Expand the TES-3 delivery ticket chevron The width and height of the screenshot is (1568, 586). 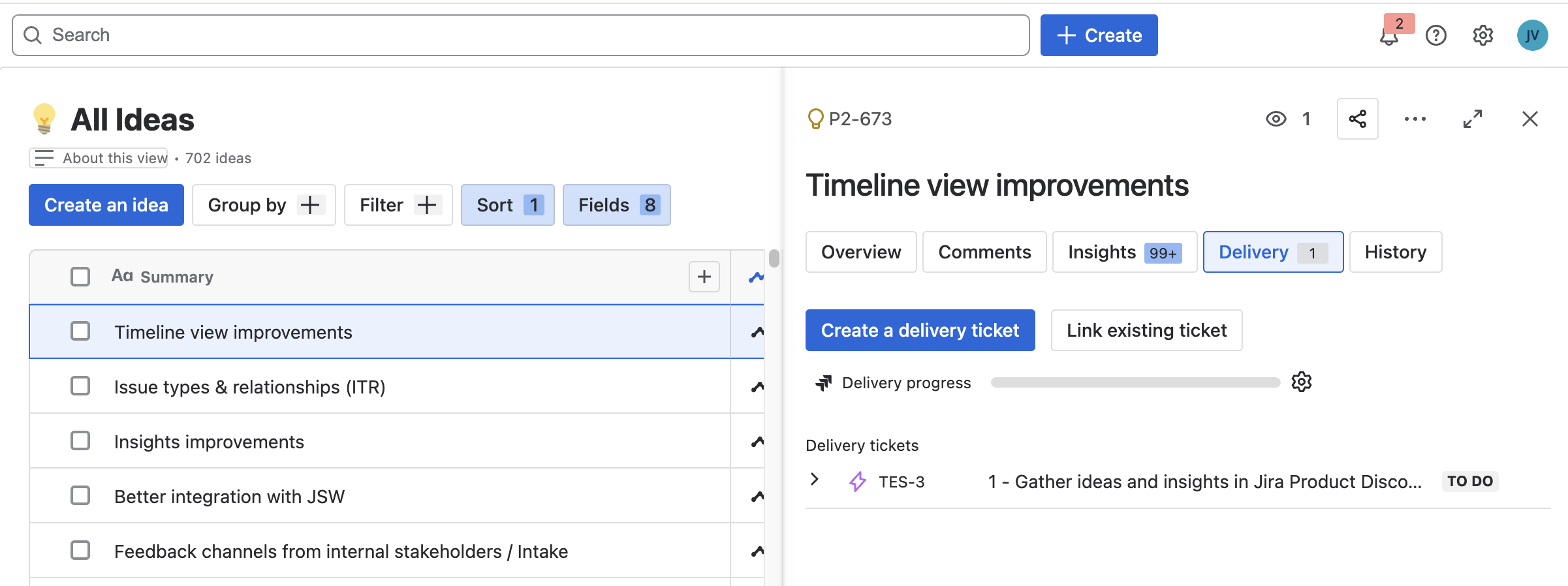click(x=814, y=480)
